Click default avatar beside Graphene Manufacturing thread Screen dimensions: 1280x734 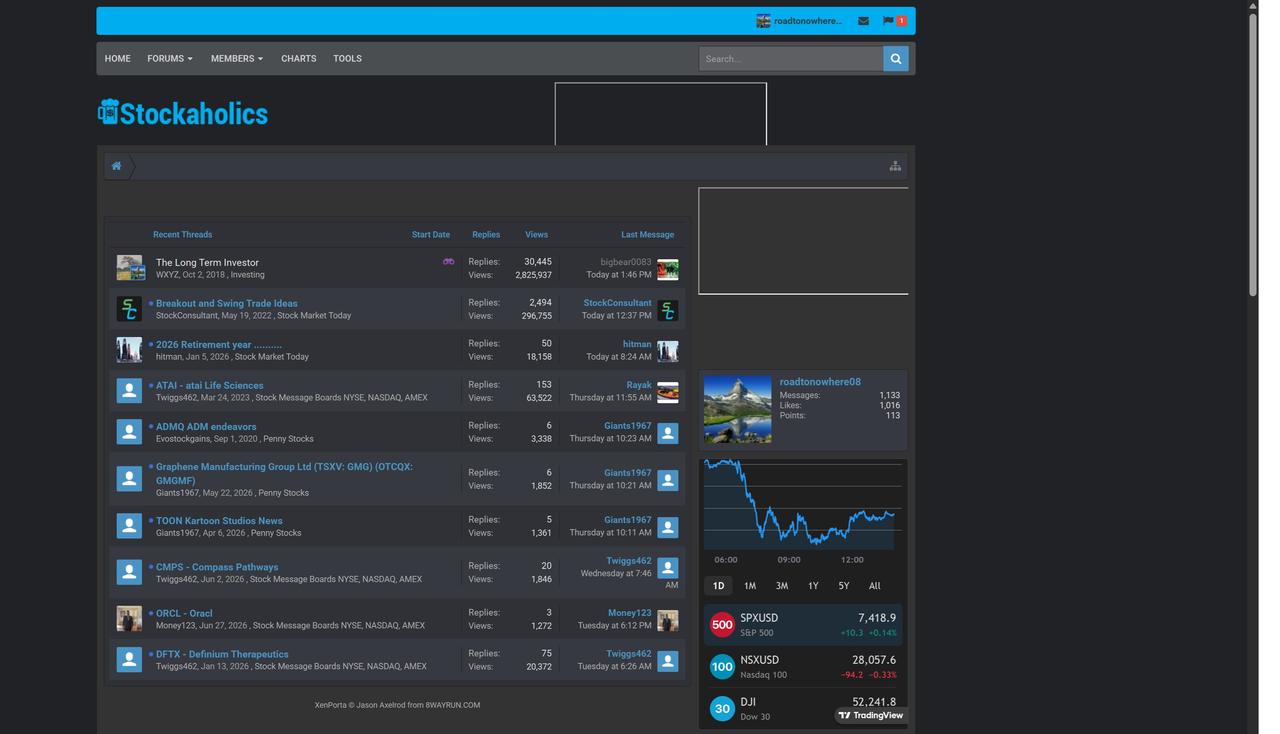[130, 479]
